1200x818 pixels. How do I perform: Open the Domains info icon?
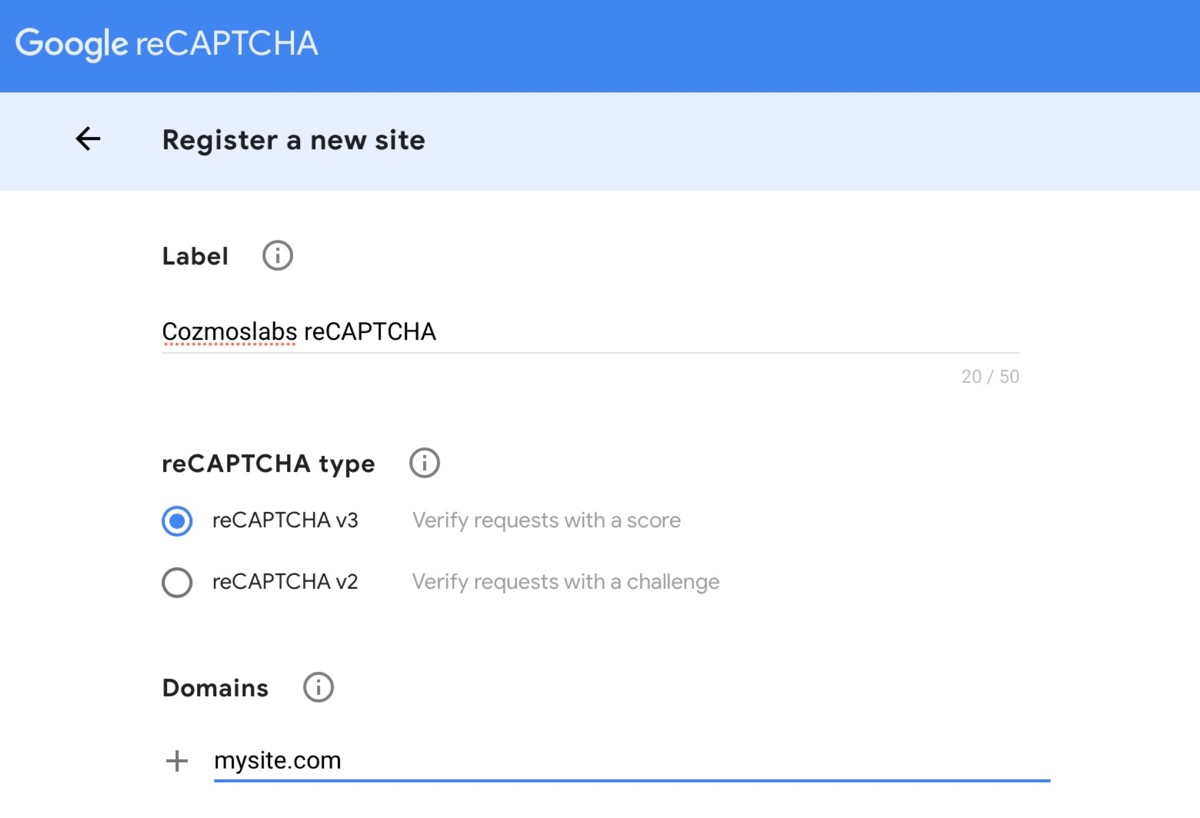pyautogui.click(x=318, y=687)
